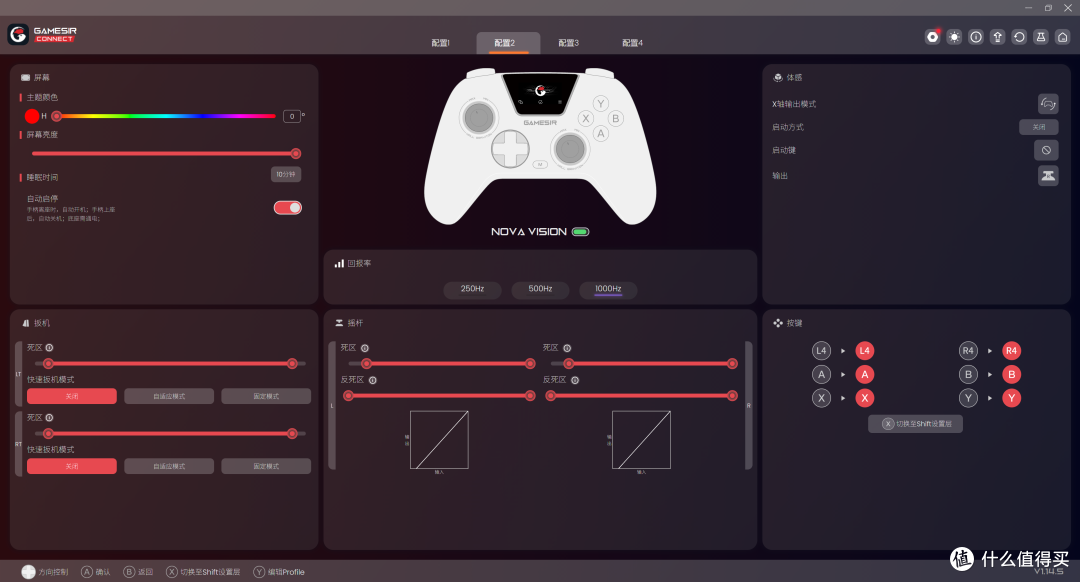Click info icon beside left stick 反死区
1080x582 pixels.
373,380
